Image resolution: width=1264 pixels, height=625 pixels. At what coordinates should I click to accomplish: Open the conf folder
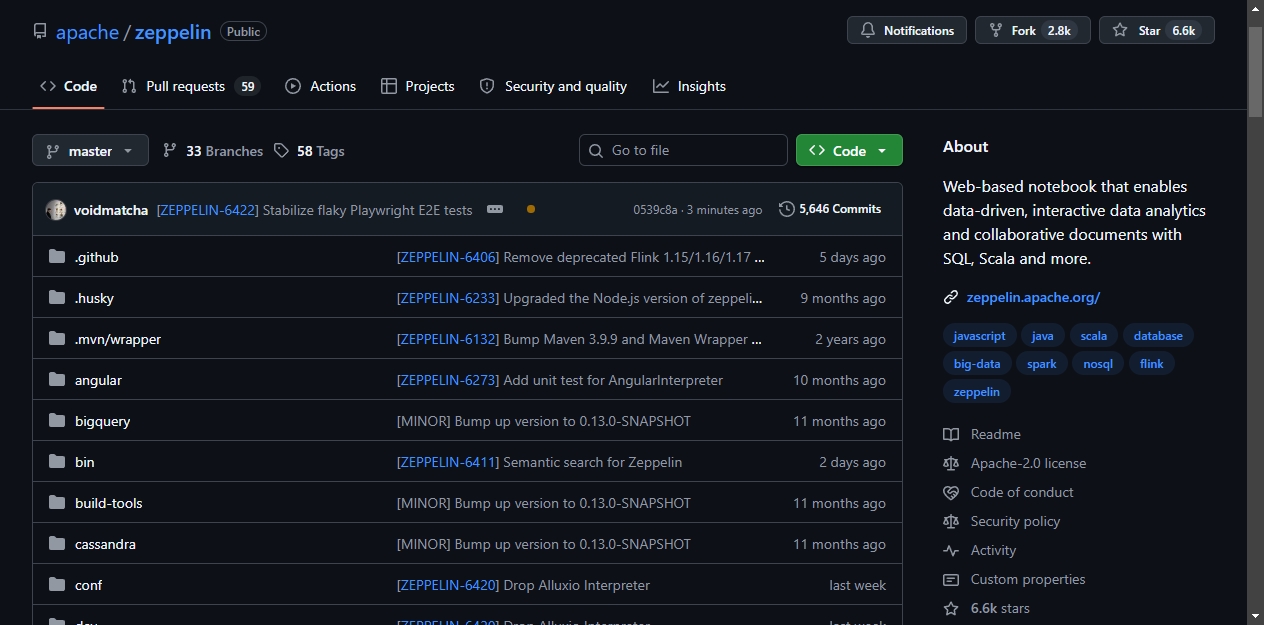pyautogui.click(x=89, y=585)
